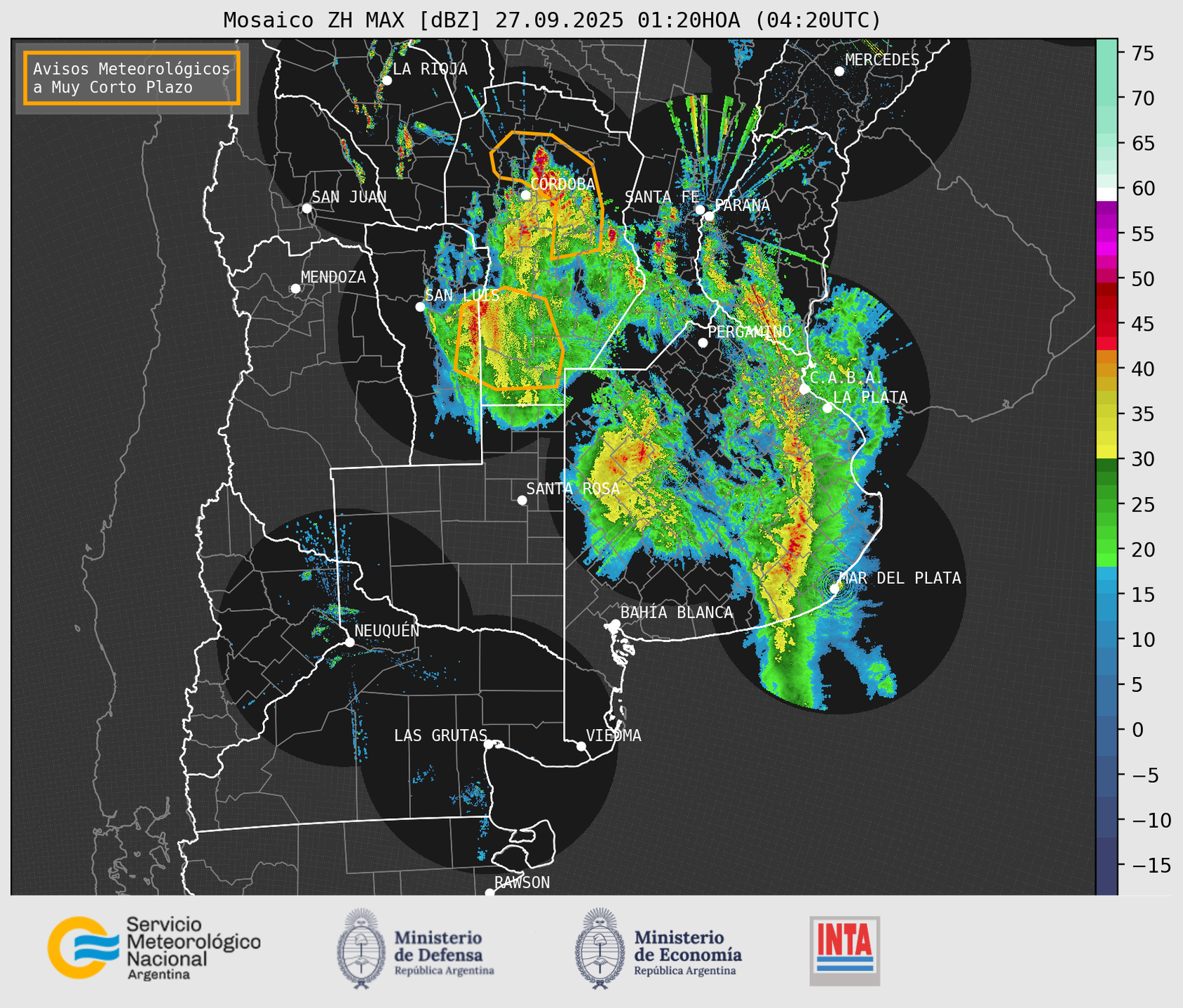This screenshot has width=1183, height=1008.
Task: Click the Ministerio de Defensa emblem
Action: (361, 948)
